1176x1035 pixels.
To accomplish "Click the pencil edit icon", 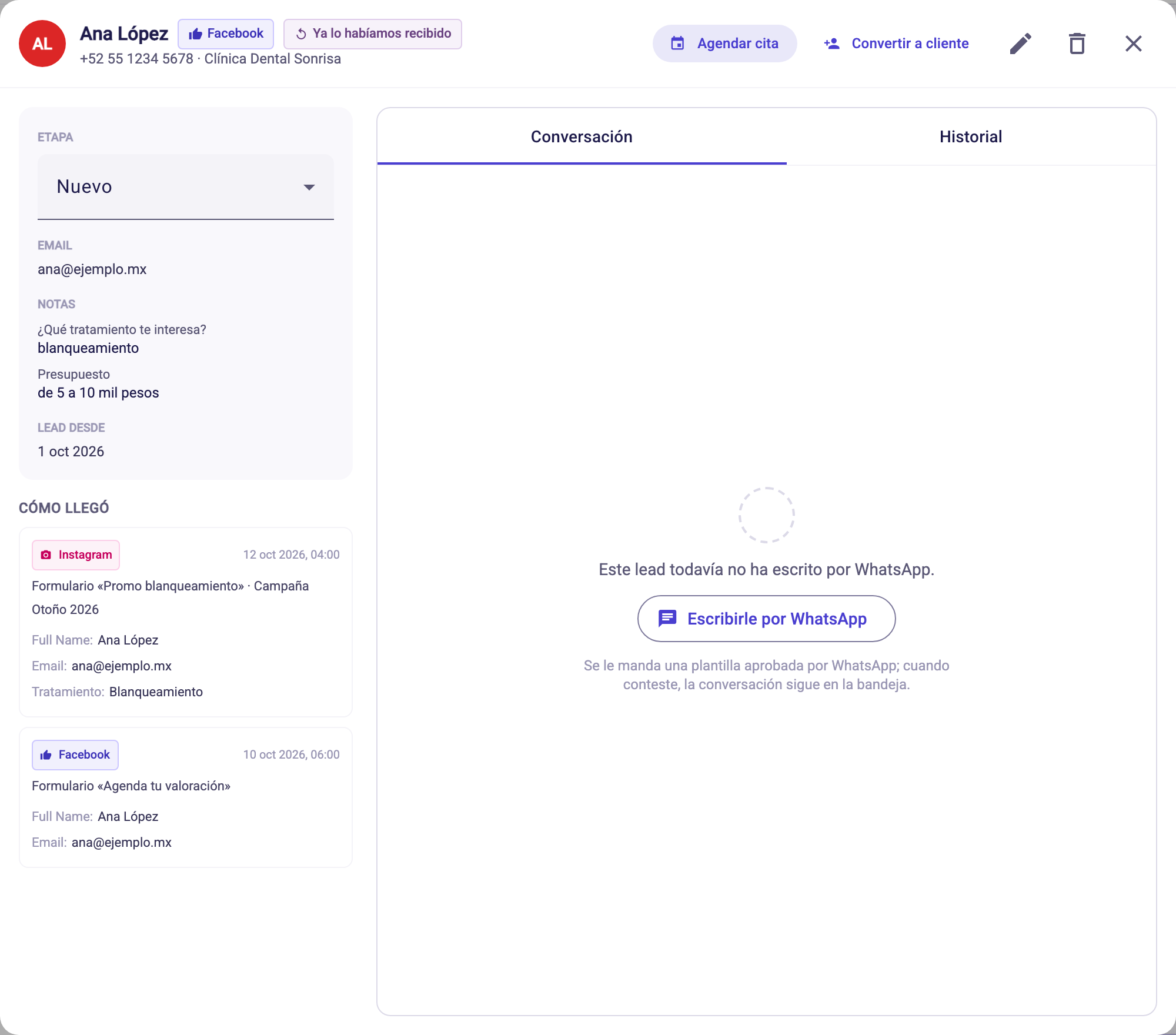I will (1020, 44).
